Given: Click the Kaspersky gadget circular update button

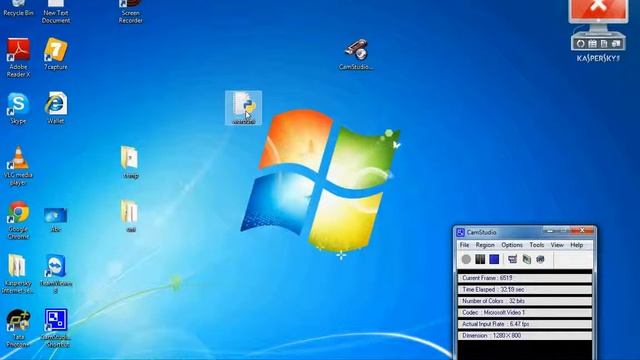Looking at the screenshot, I should (x=581, y=44).
